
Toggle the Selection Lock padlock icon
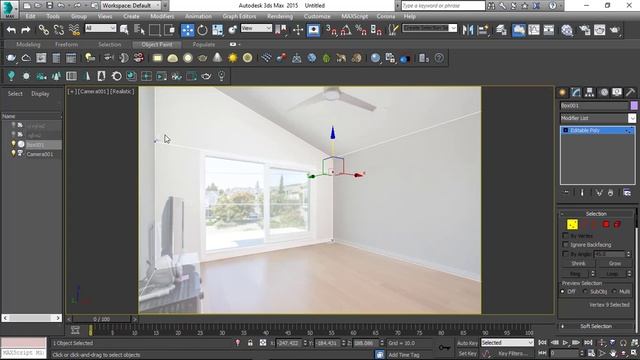coord(250,343)
